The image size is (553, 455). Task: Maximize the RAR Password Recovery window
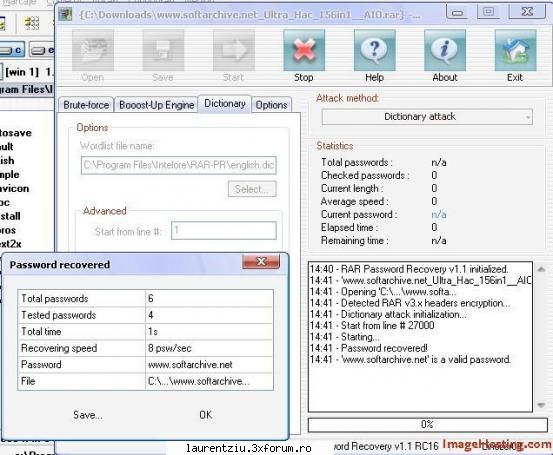pyautogui.click(x=489, y=12)
